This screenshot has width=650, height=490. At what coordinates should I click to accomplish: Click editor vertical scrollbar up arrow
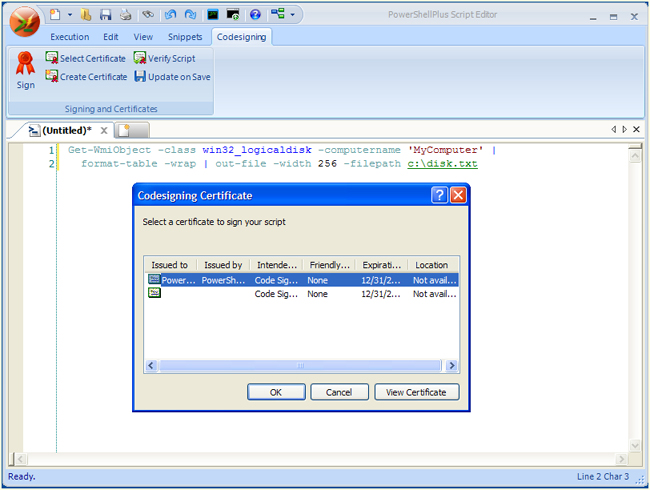(635, 156)
